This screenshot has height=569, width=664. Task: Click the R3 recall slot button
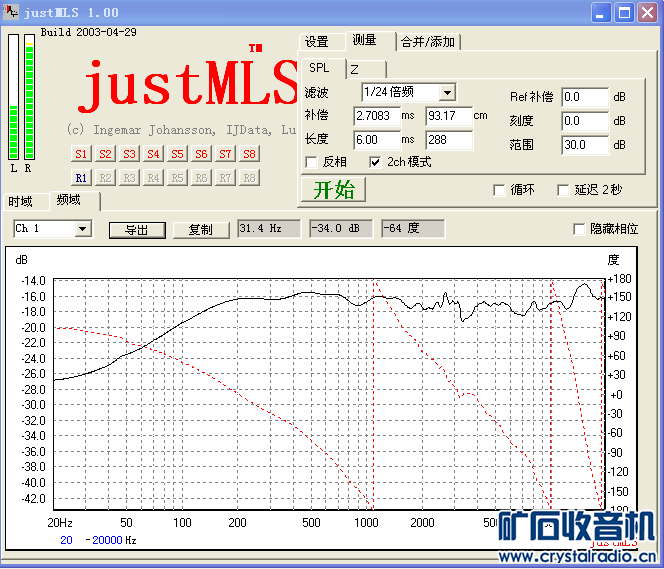[x=129, y=178]
